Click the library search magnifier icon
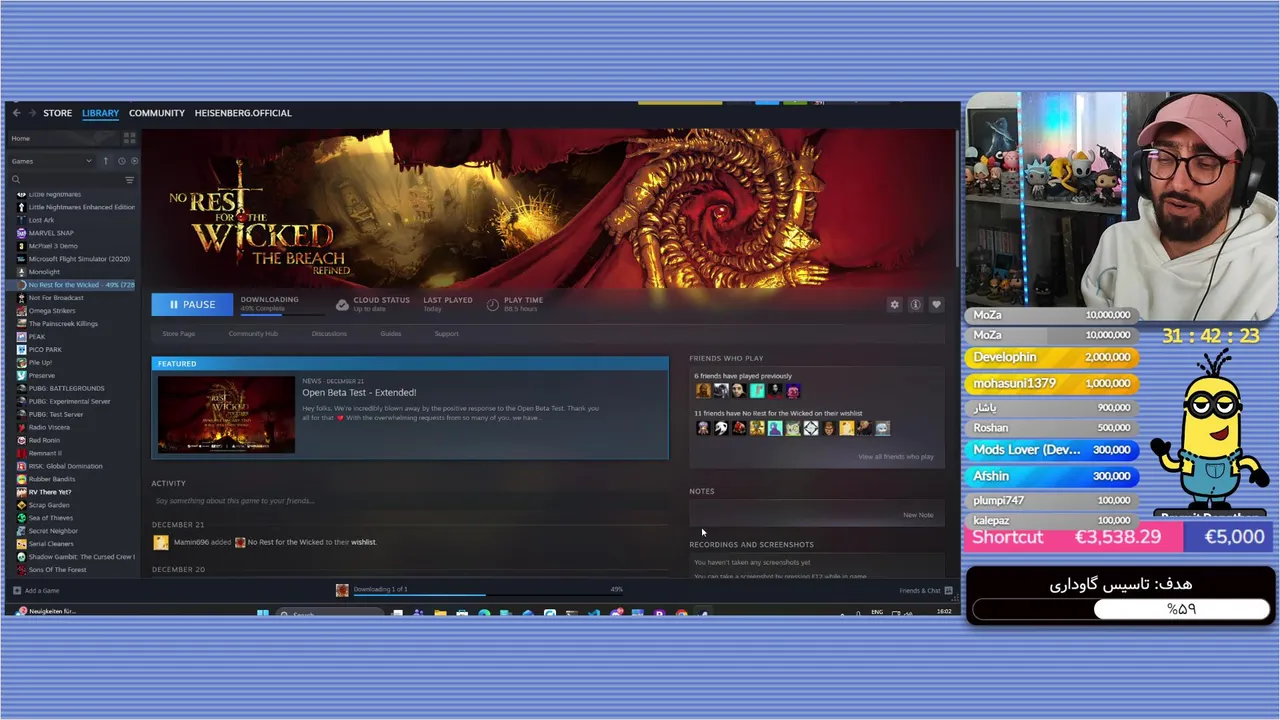 [16, 180]
